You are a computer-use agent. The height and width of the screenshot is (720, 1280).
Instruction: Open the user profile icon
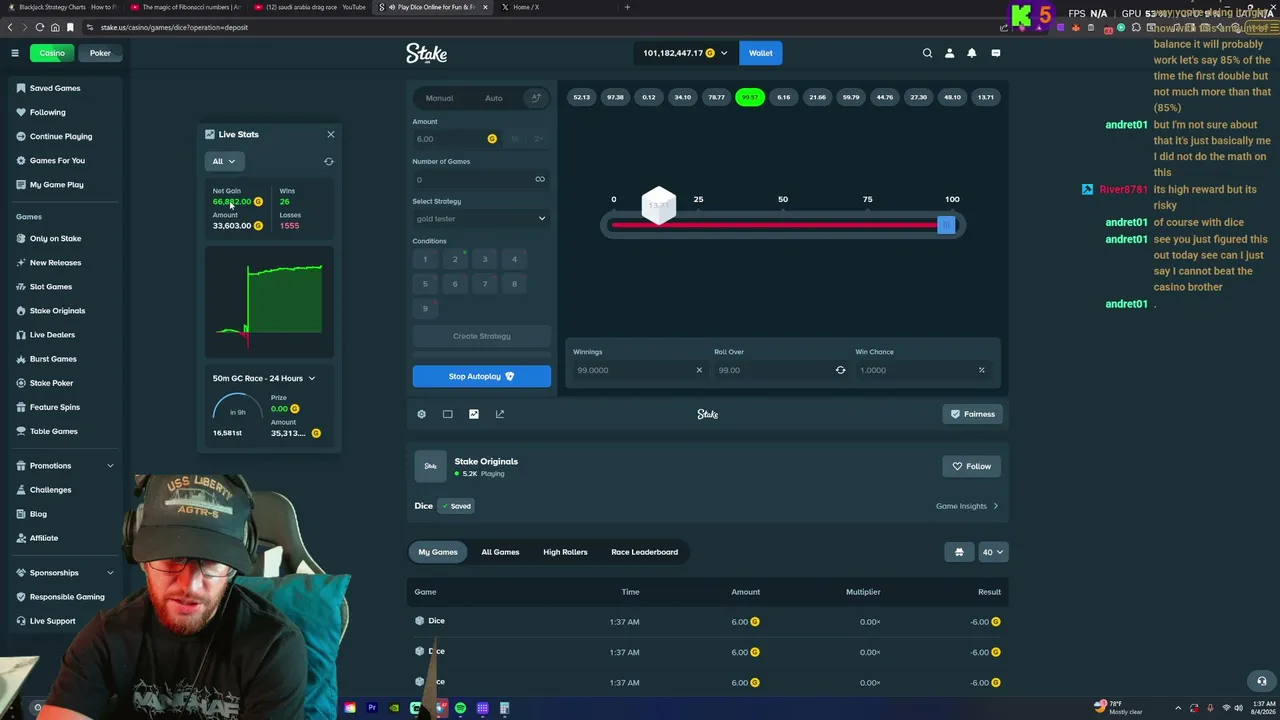(x=949, y=53)
